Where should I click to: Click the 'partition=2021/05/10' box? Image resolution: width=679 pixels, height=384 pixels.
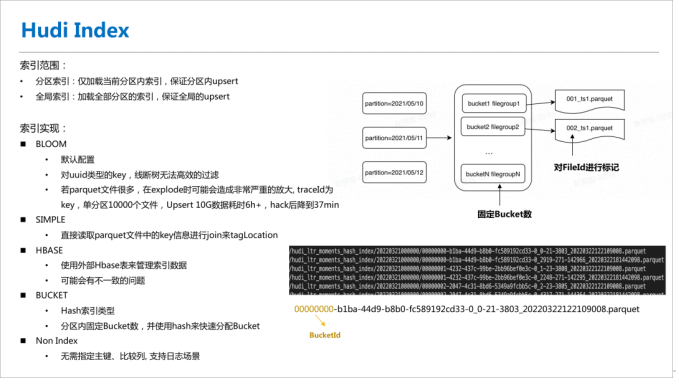(x=394, y=103)
